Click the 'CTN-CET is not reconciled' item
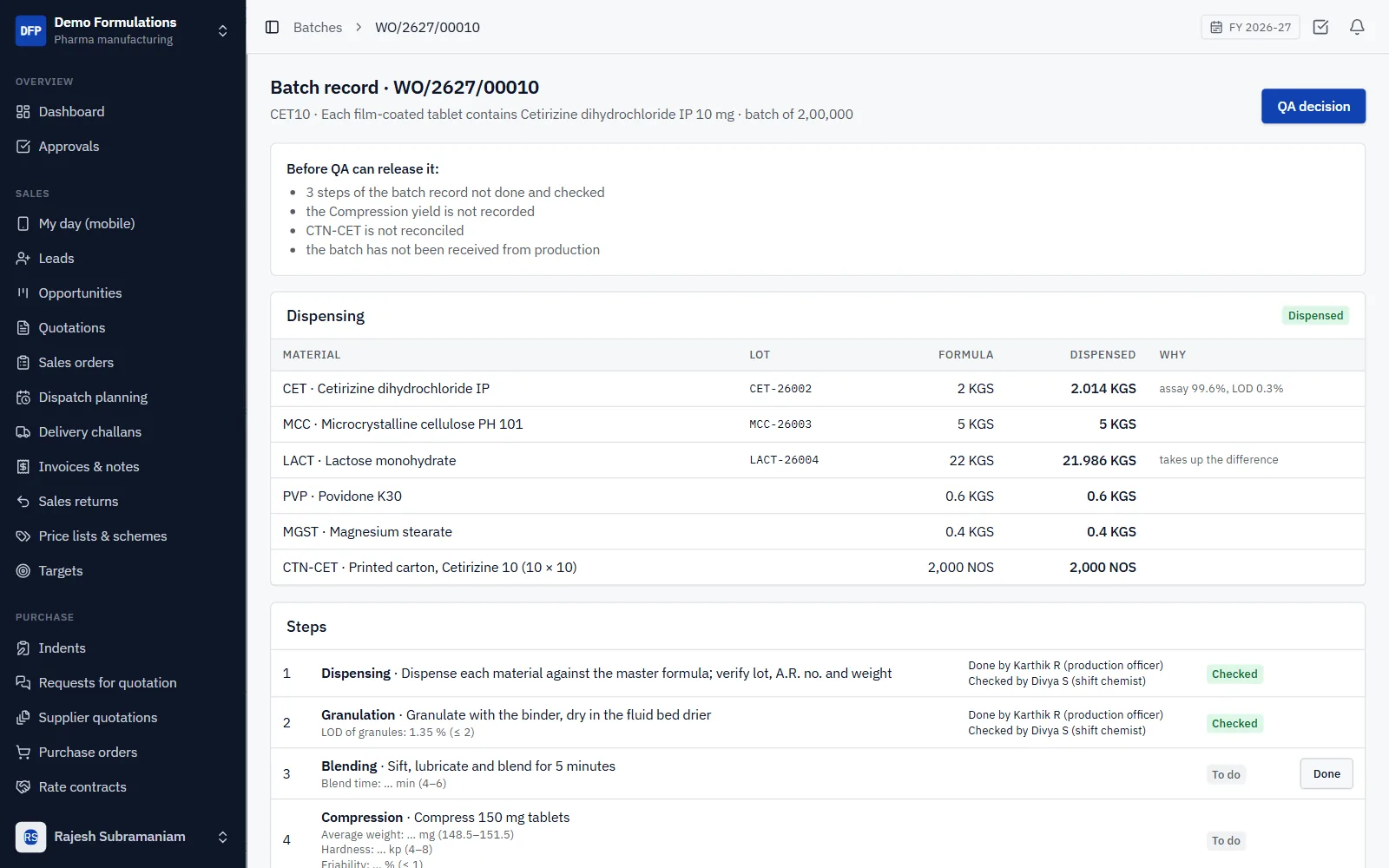The height and width of the screenshot is (868, 1389). (x=385, y=231)
